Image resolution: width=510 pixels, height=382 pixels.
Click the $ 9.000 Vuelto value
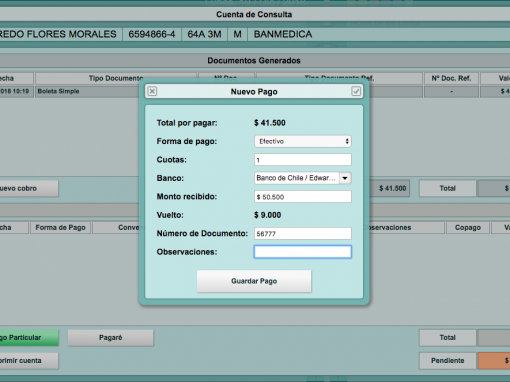(267, 215)
